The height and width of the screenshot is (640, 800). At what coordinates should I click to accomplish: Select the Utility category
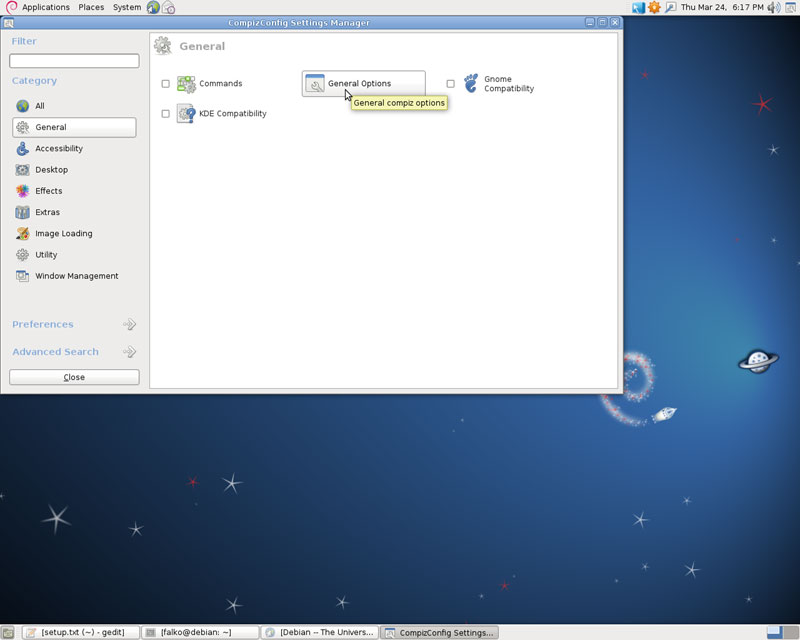(x=74, y=255)
